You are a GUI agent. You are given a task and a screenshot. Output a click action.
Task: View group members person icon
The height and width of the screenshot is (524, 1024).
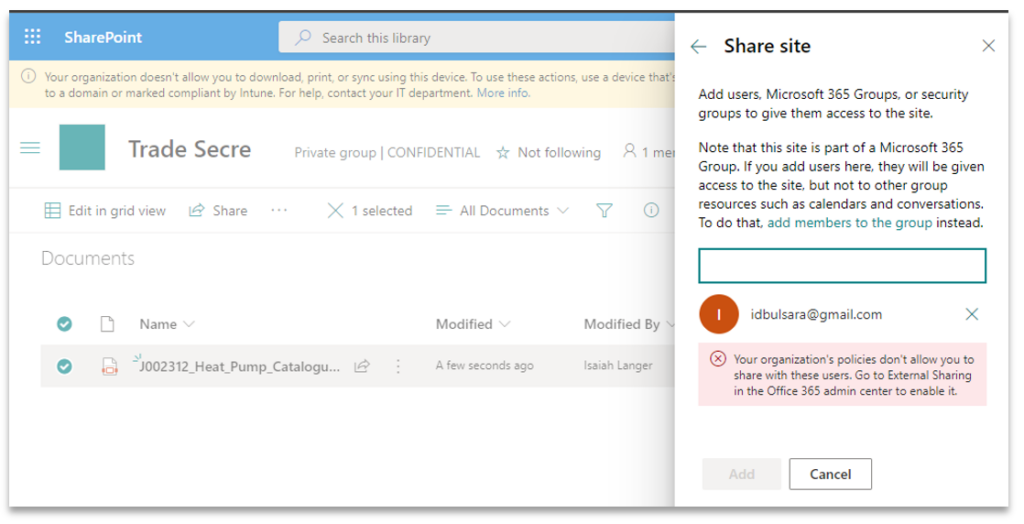[630, 152]
